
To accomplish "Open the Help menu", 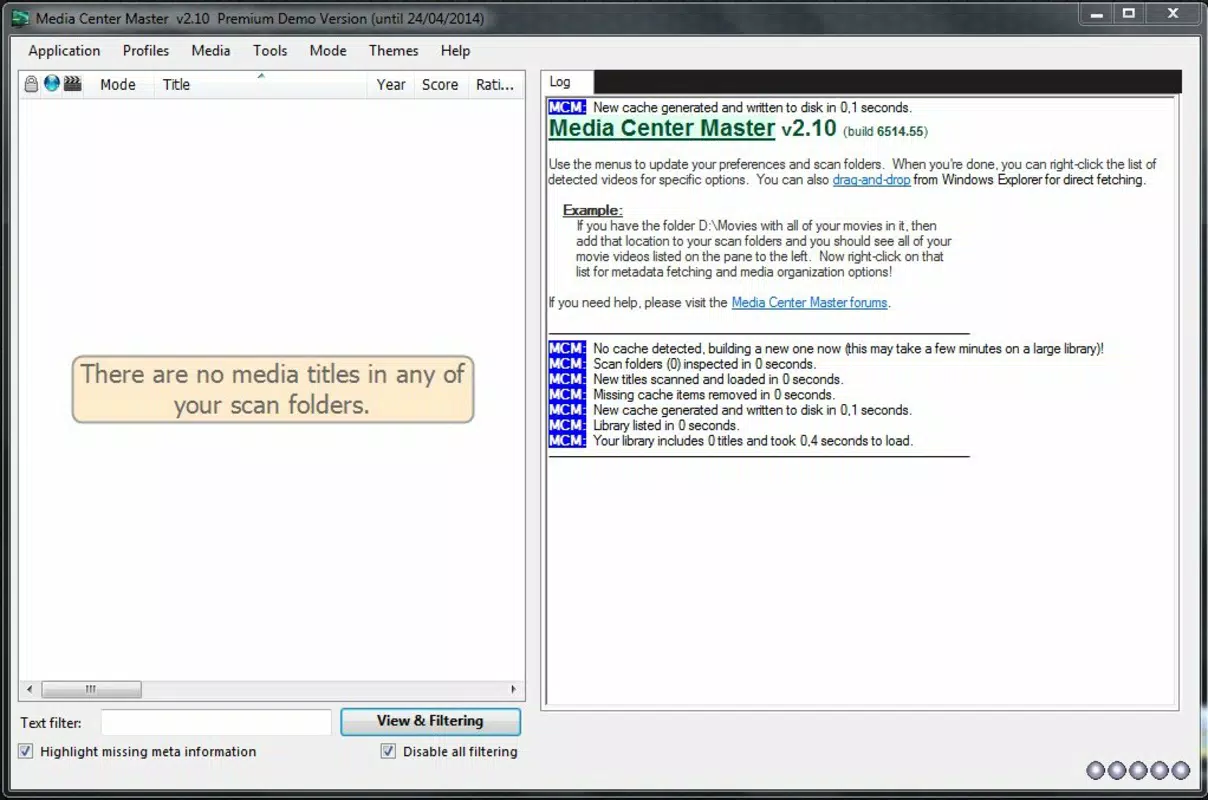I will pyautogui.click(x=455, y=51).
